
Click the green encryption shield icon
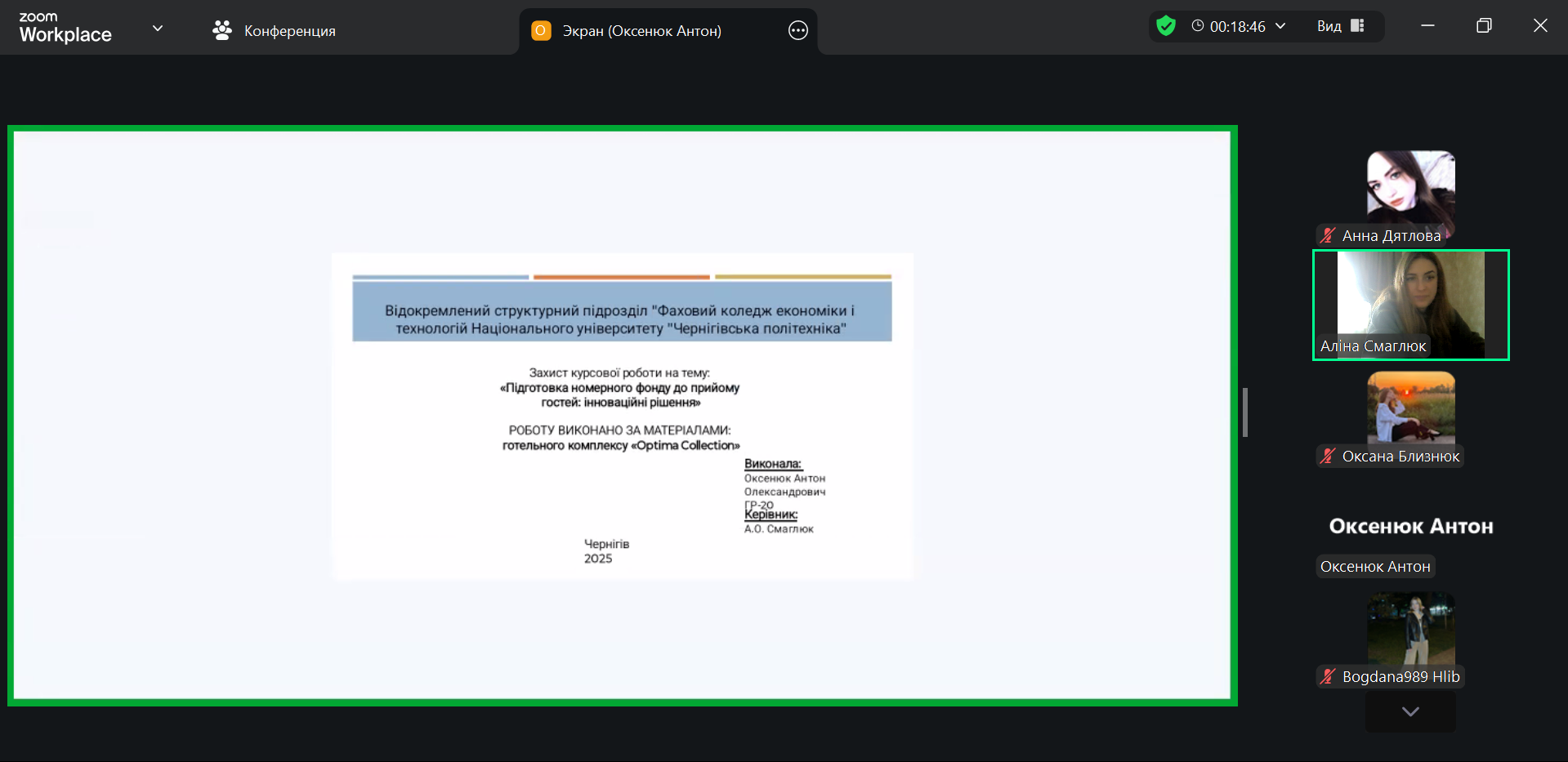click(1166, 26)
